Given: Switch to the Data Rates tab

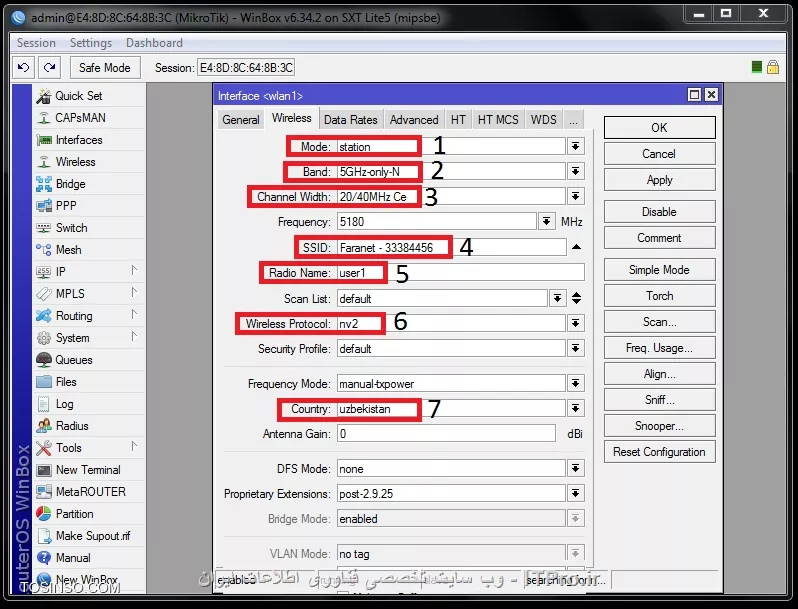Looking at the screenshot, I should click(x=351, y=120).
